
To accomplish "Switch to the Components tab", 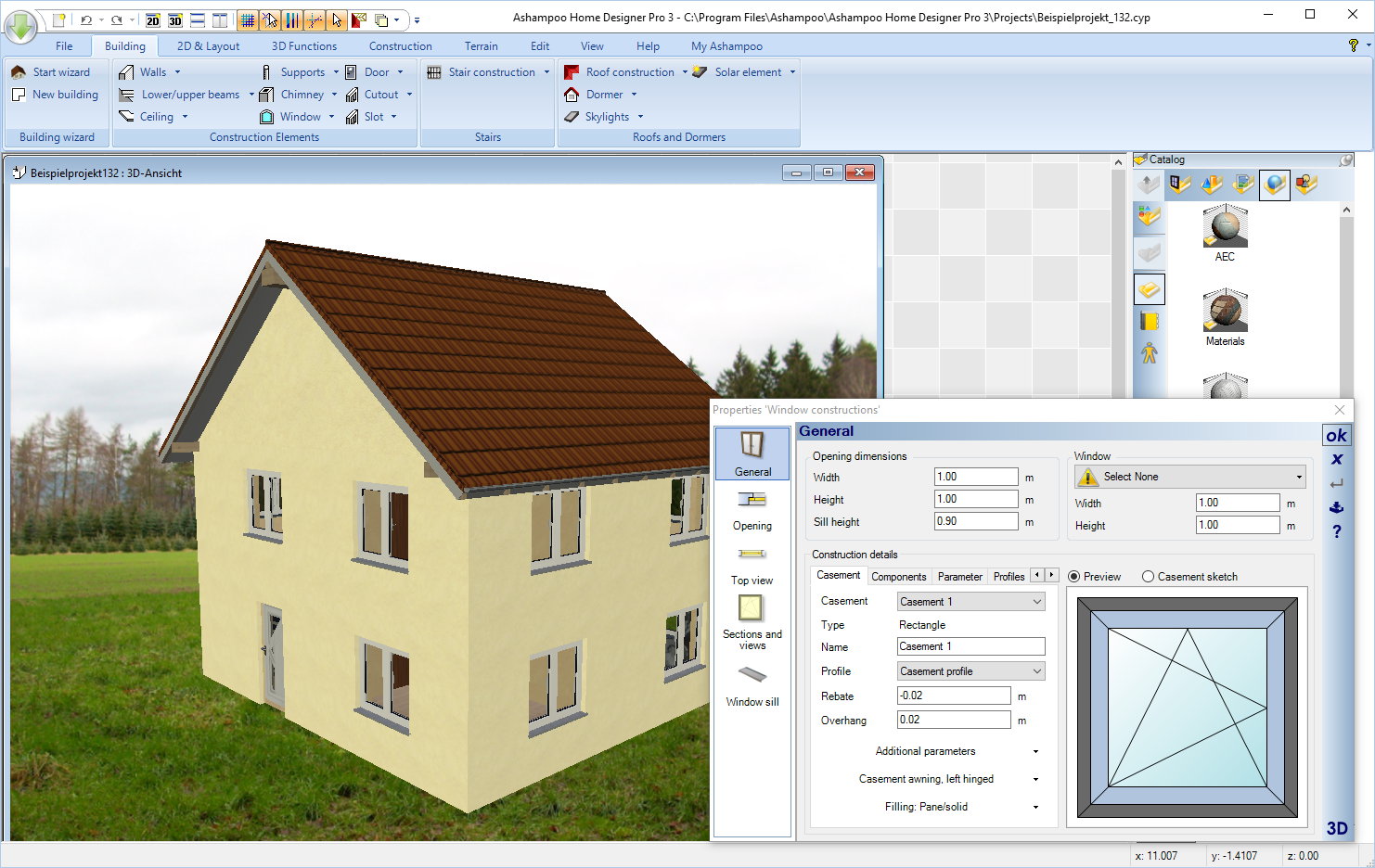I will tap(898, 577).
